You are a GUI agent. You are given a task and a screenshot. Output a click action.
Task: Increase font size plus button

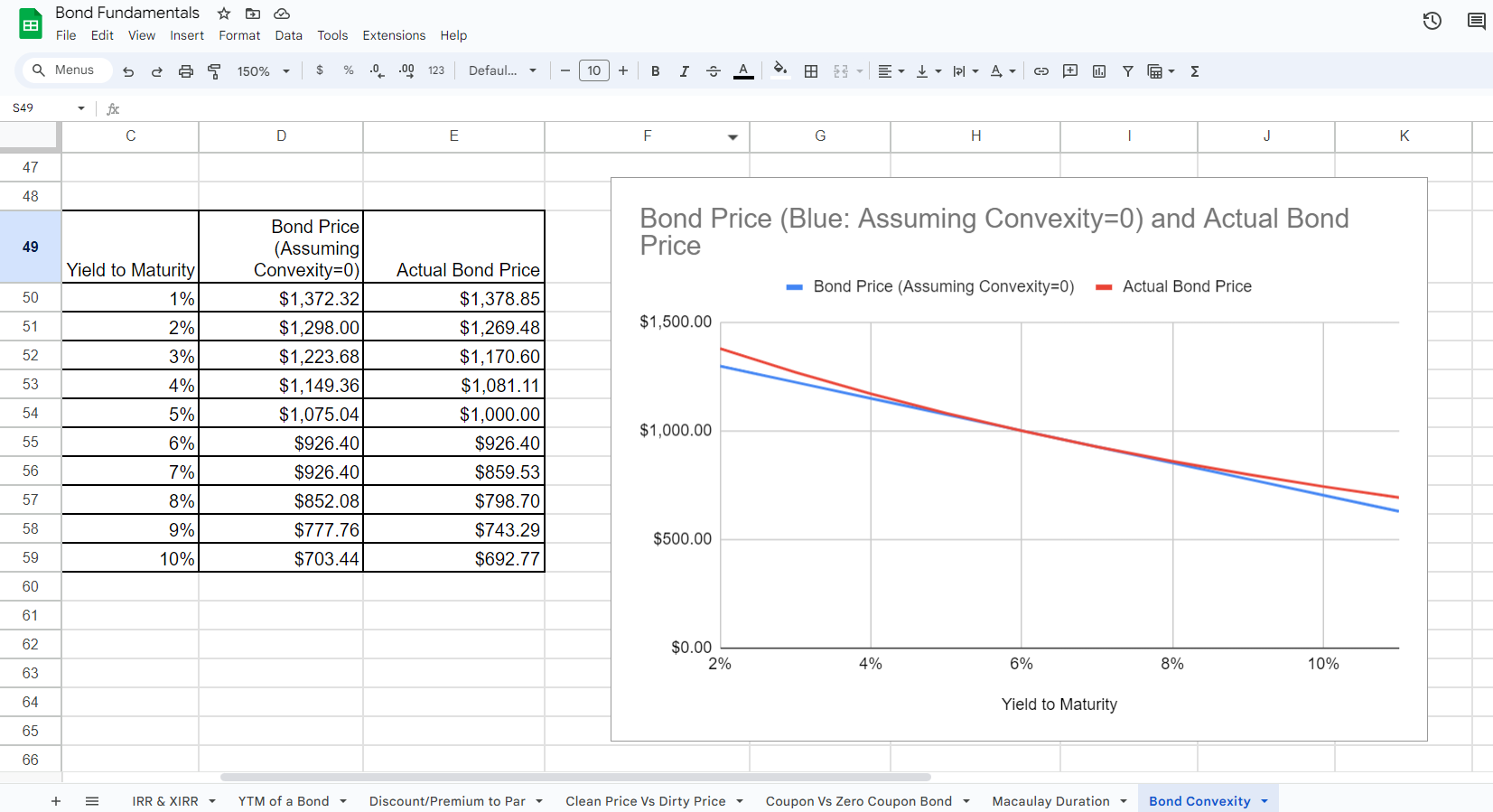click(x=623, y=70)
